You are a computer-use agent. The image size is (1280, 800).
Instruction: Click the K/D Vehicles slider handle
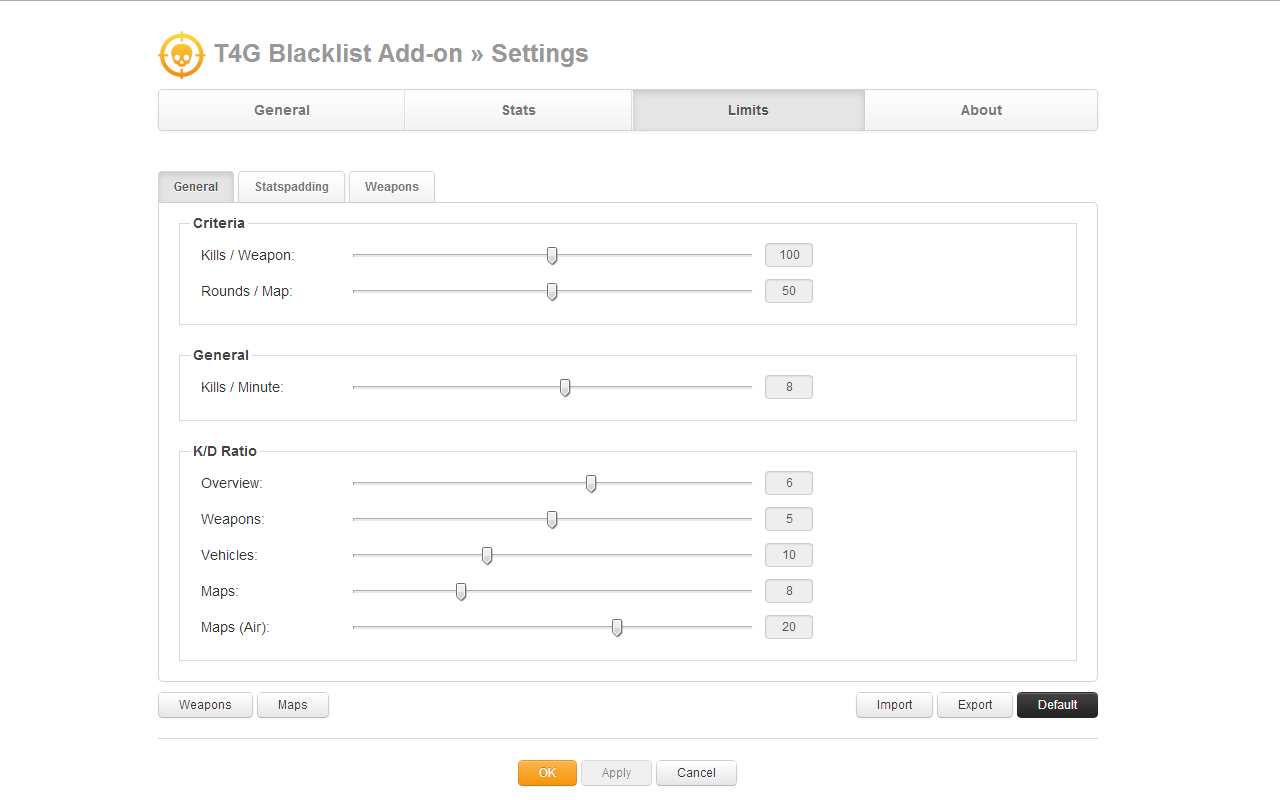tap(487, 556)
